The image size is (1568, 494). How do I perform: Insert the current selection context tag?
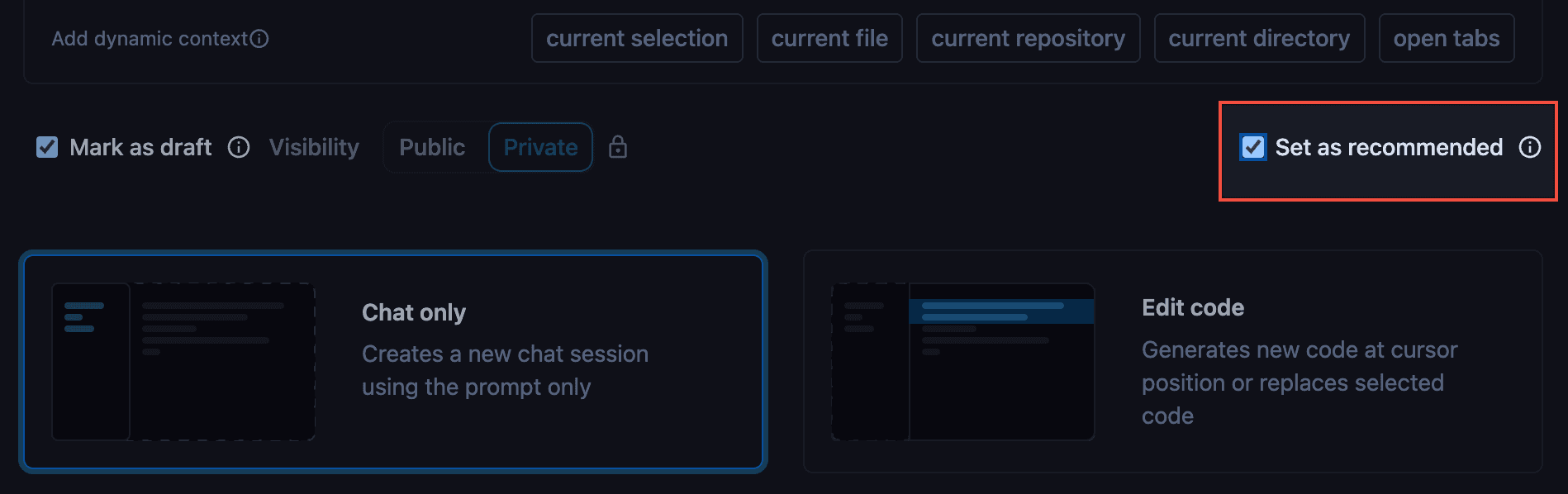[637, 38]
